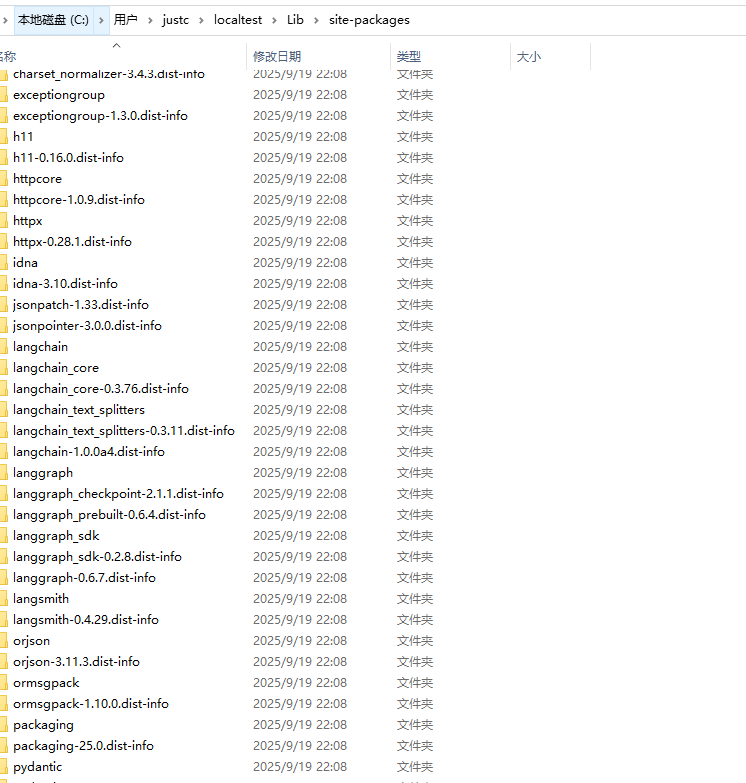Select the httpx folder icon

(4, 221)
